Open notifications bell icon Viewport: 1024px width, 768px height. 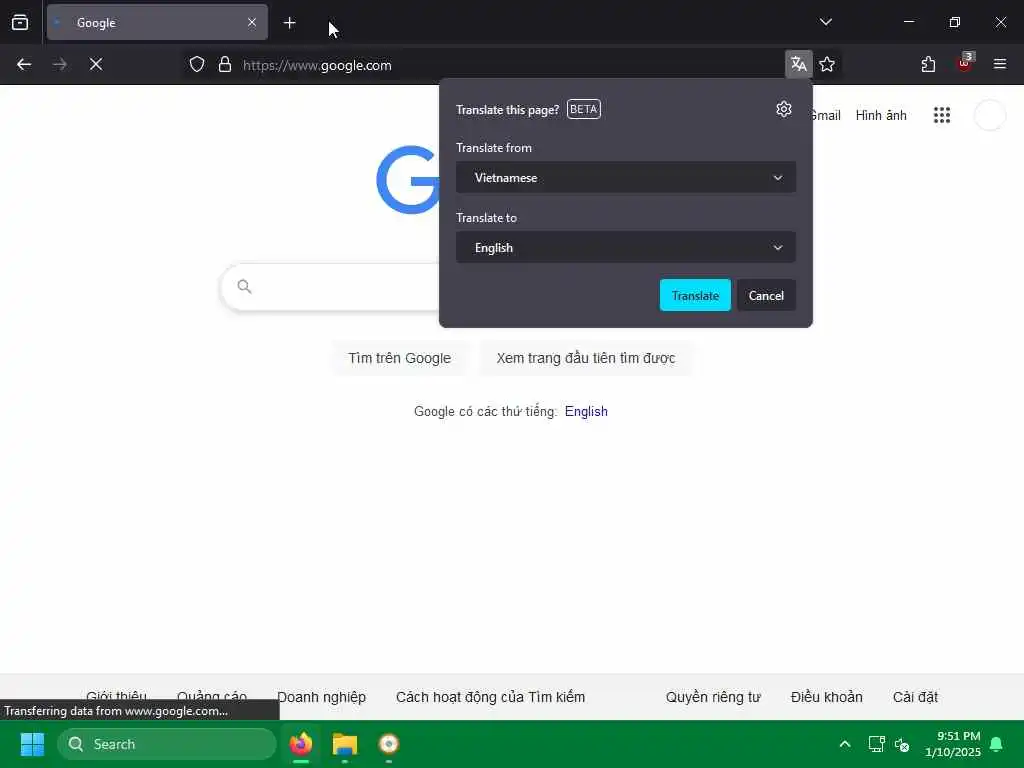point(997,744)
